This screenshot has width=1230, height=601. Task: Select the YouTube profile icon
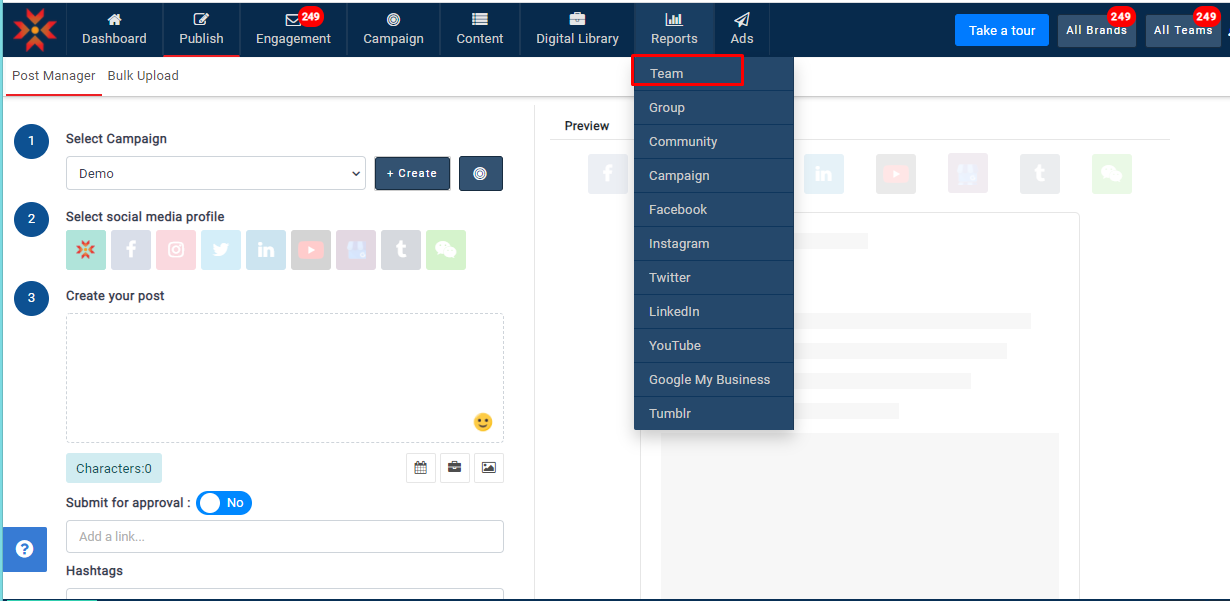[311, 250]
